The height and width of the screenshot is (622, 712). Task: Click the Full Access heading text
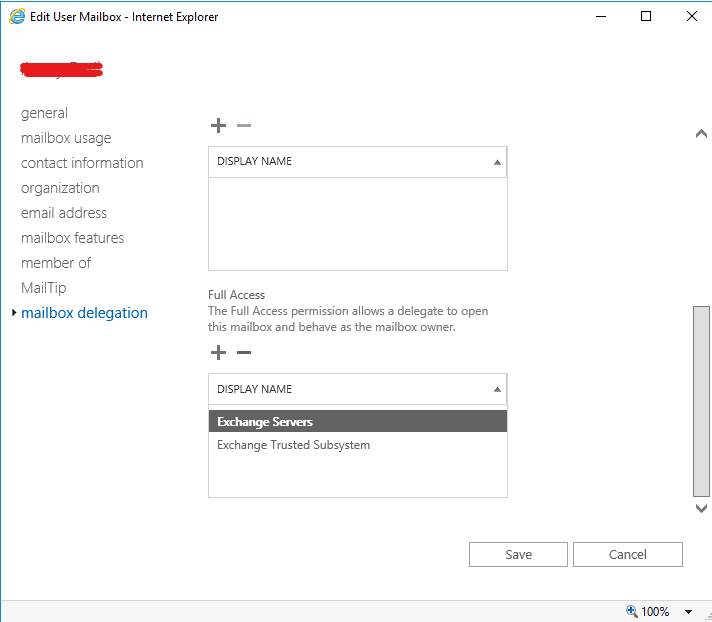(x=237, y=295)
